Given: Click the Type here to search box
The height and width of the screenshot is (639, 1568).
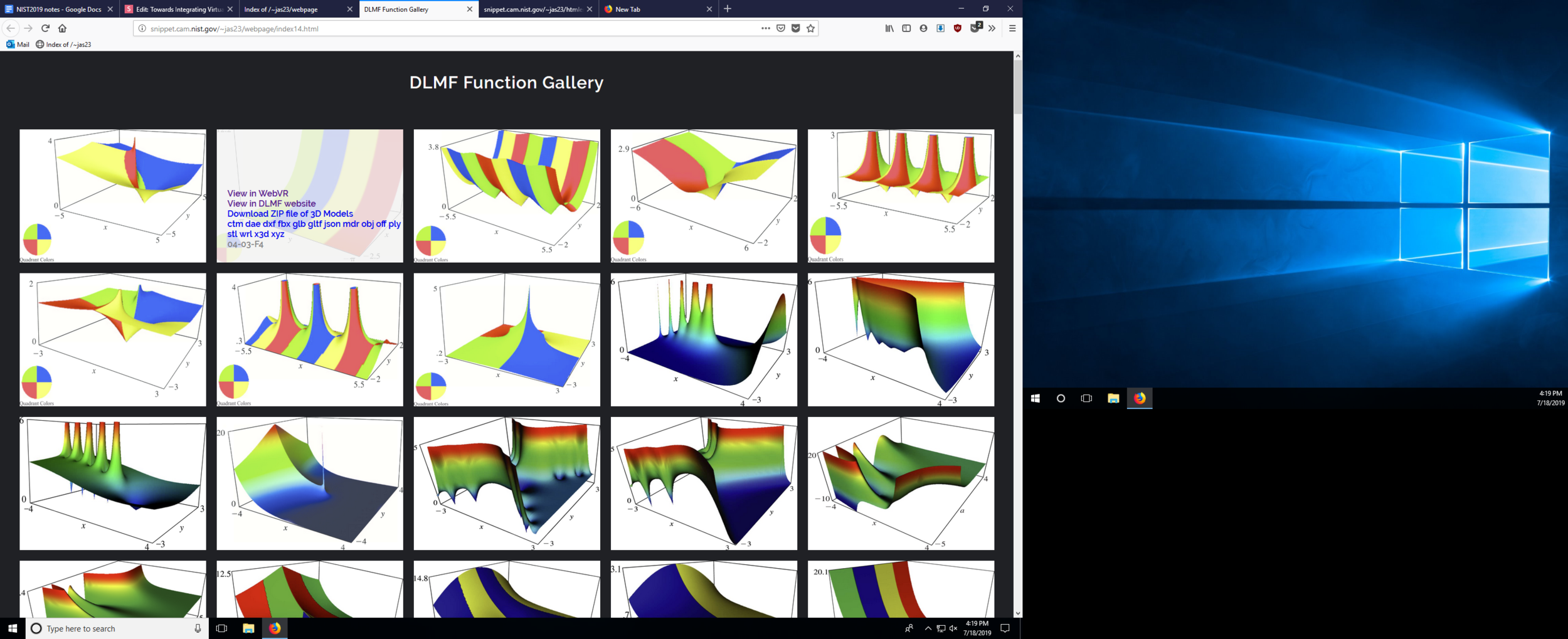Looking at the screenshot, I should pos(116,628).
